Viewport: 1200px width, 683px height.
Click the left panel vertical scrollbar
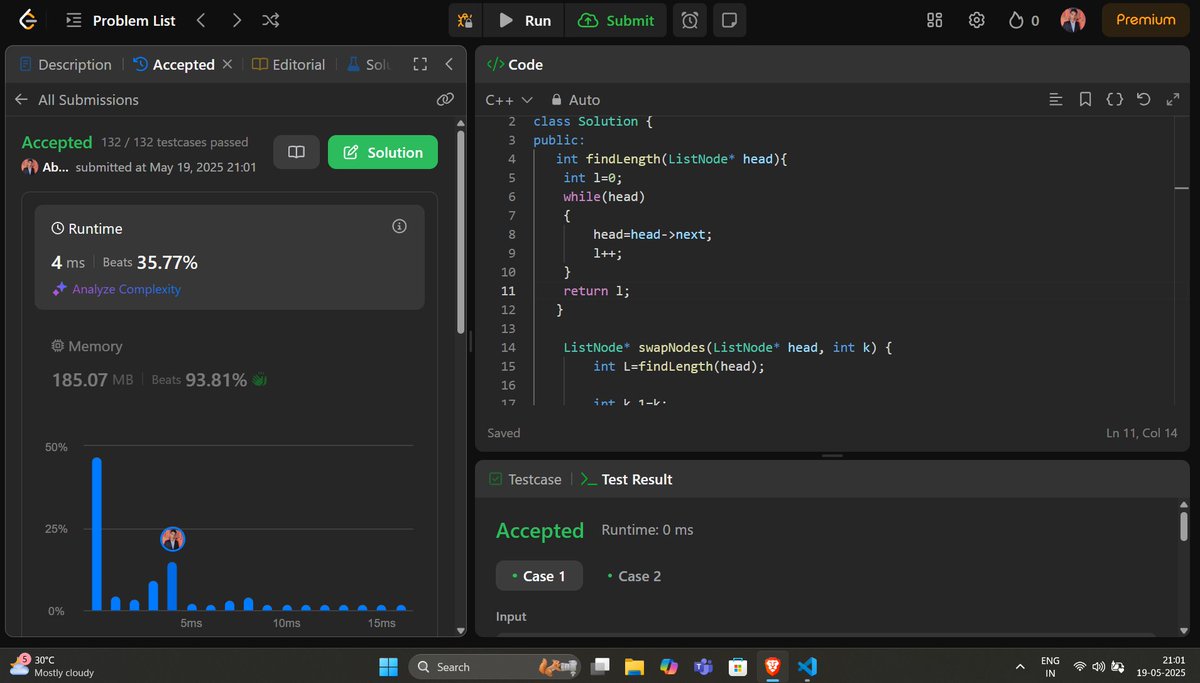click(x=460, y=233)
